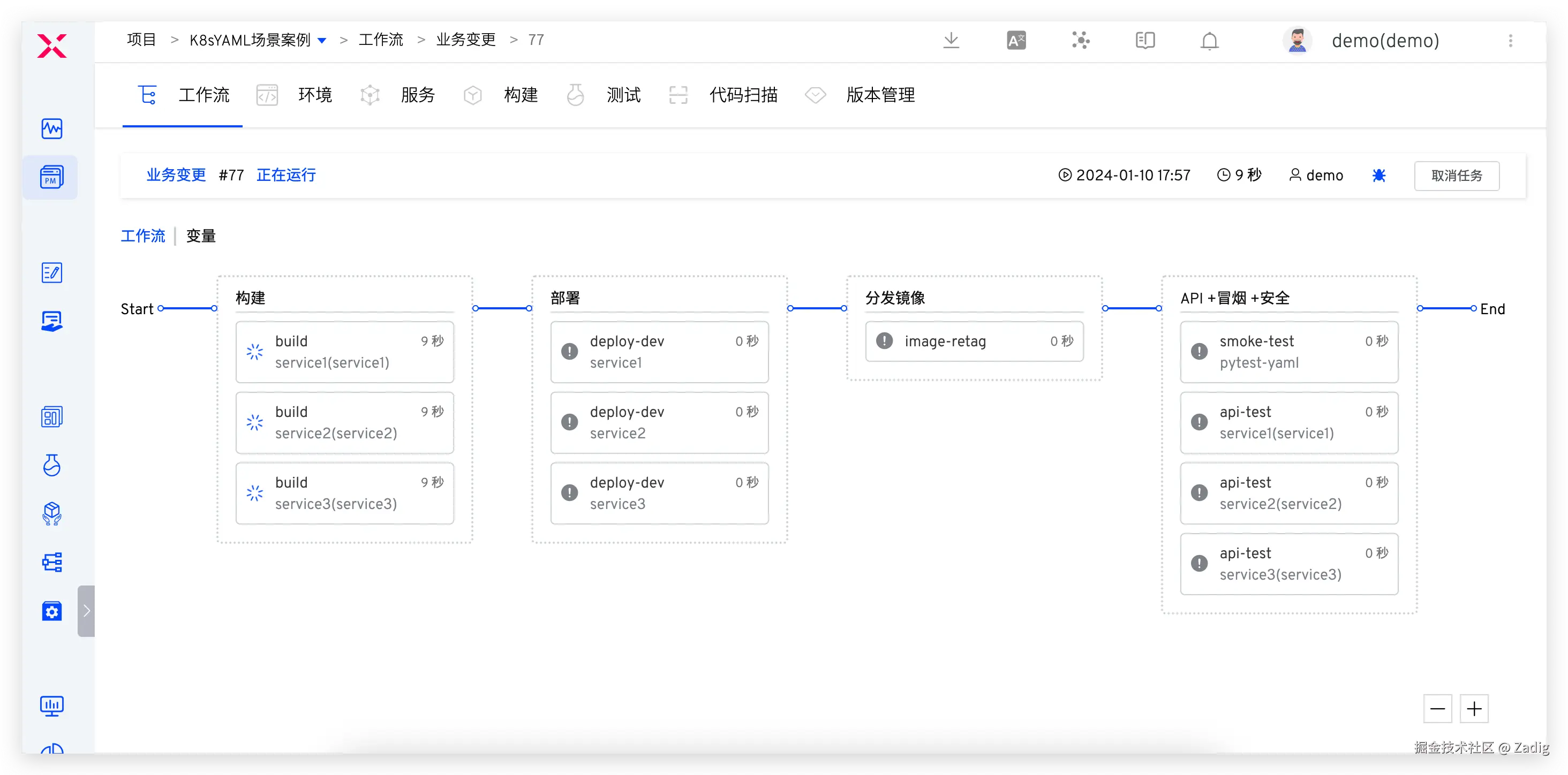The height and width of the screenshot is (775, 1568).
Task: Click the language translation icon
Action: coord(1016,41)
